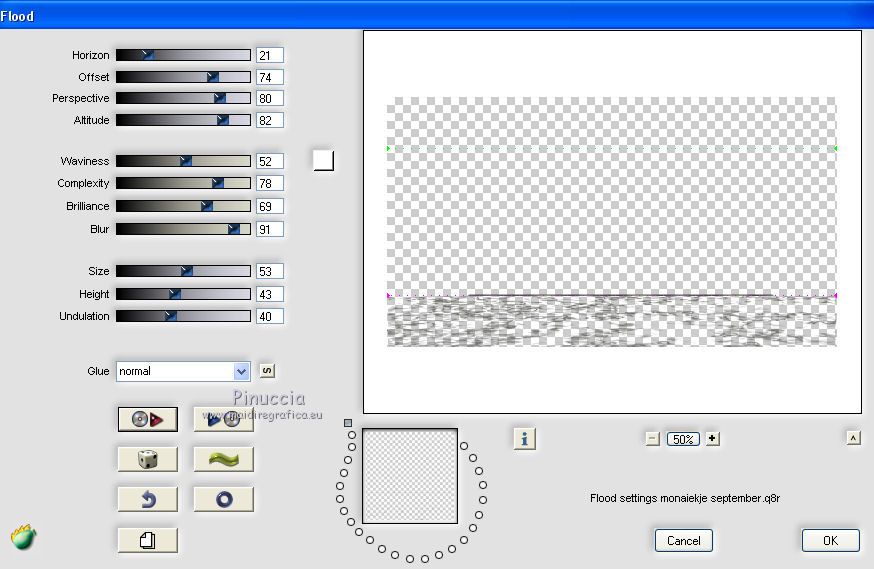Click the flaming green globe logo
The image size is (874, 569).
pos(23,537)
